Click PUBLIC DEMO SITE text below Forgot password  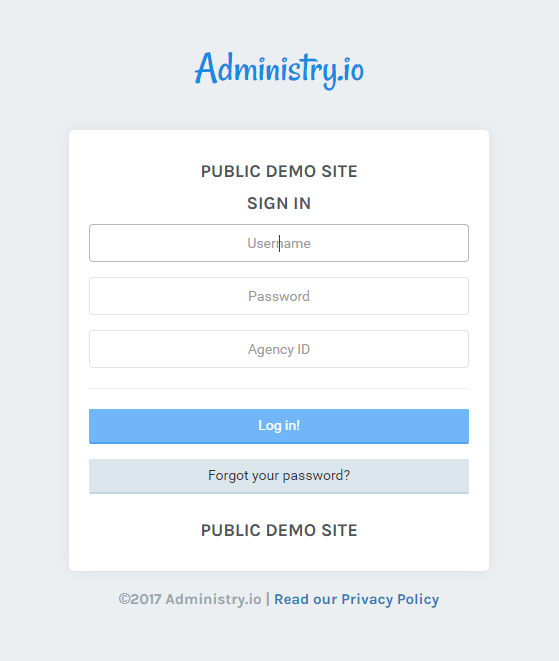(279, 530)
